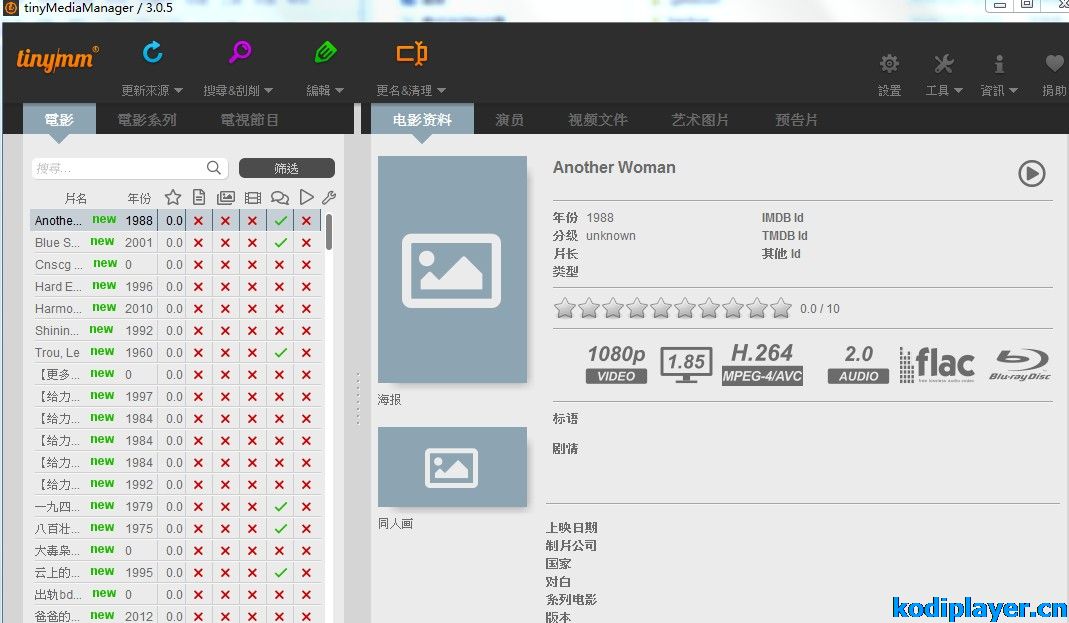Click the 1080p video badge
1069x623 pixels.
[616, 363]
